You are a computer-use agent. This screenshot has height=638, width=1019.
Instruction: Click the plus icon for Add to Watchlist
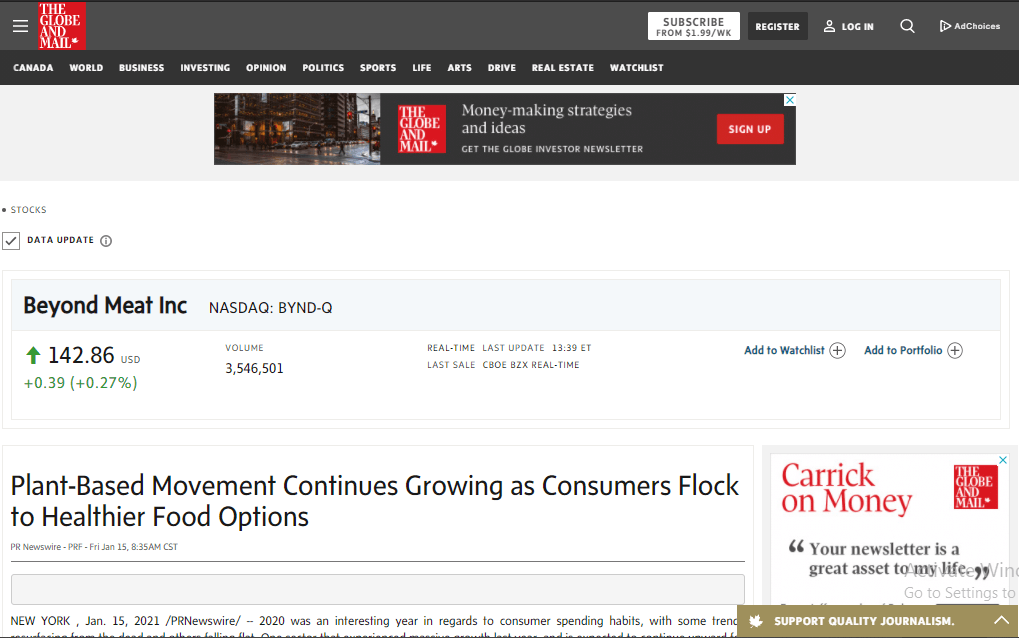click(838, 351)
